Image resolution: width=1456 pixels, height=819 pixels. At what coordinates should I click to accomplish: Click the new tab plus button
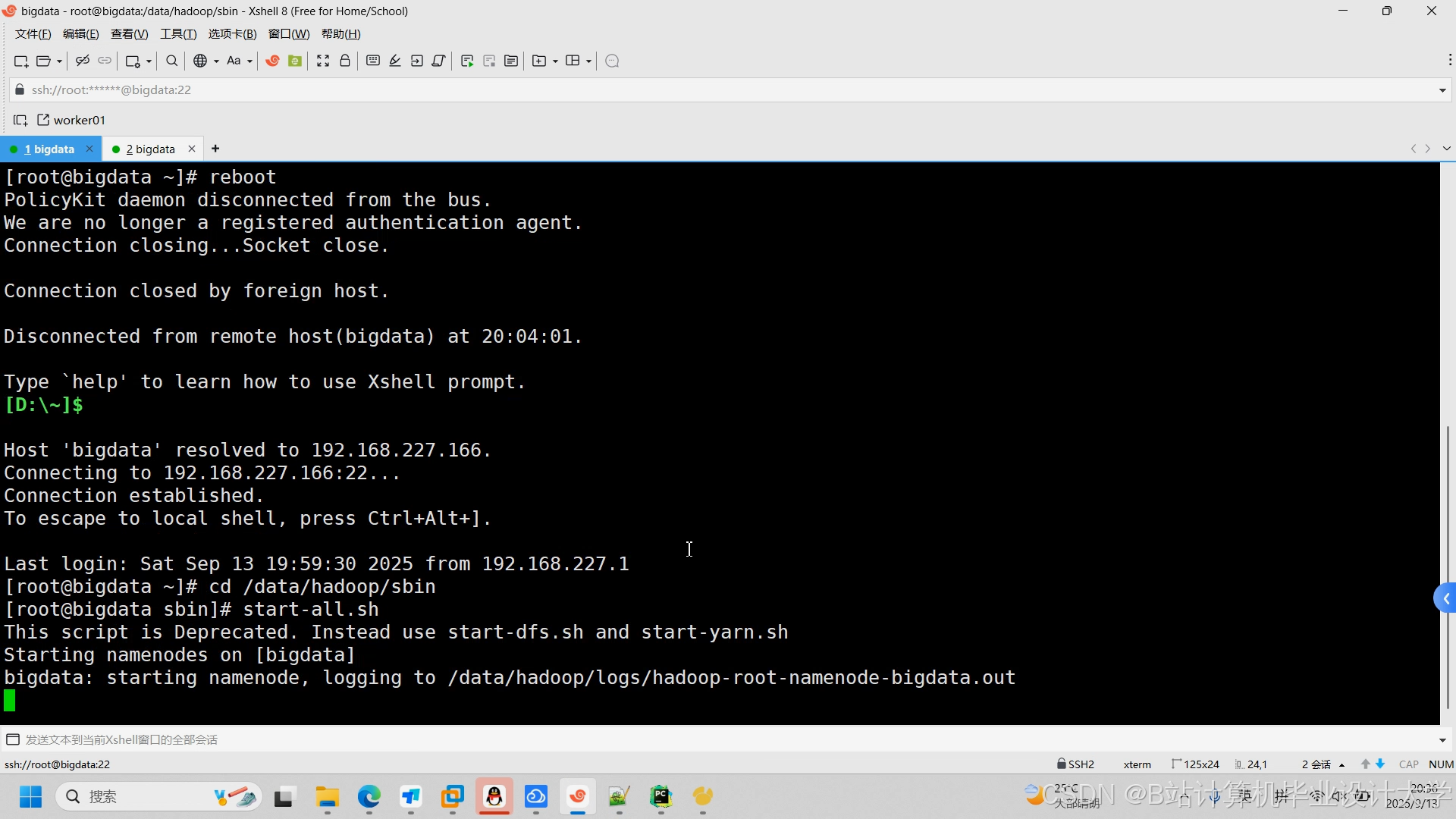pyautogui.click(x=215, y=149)
